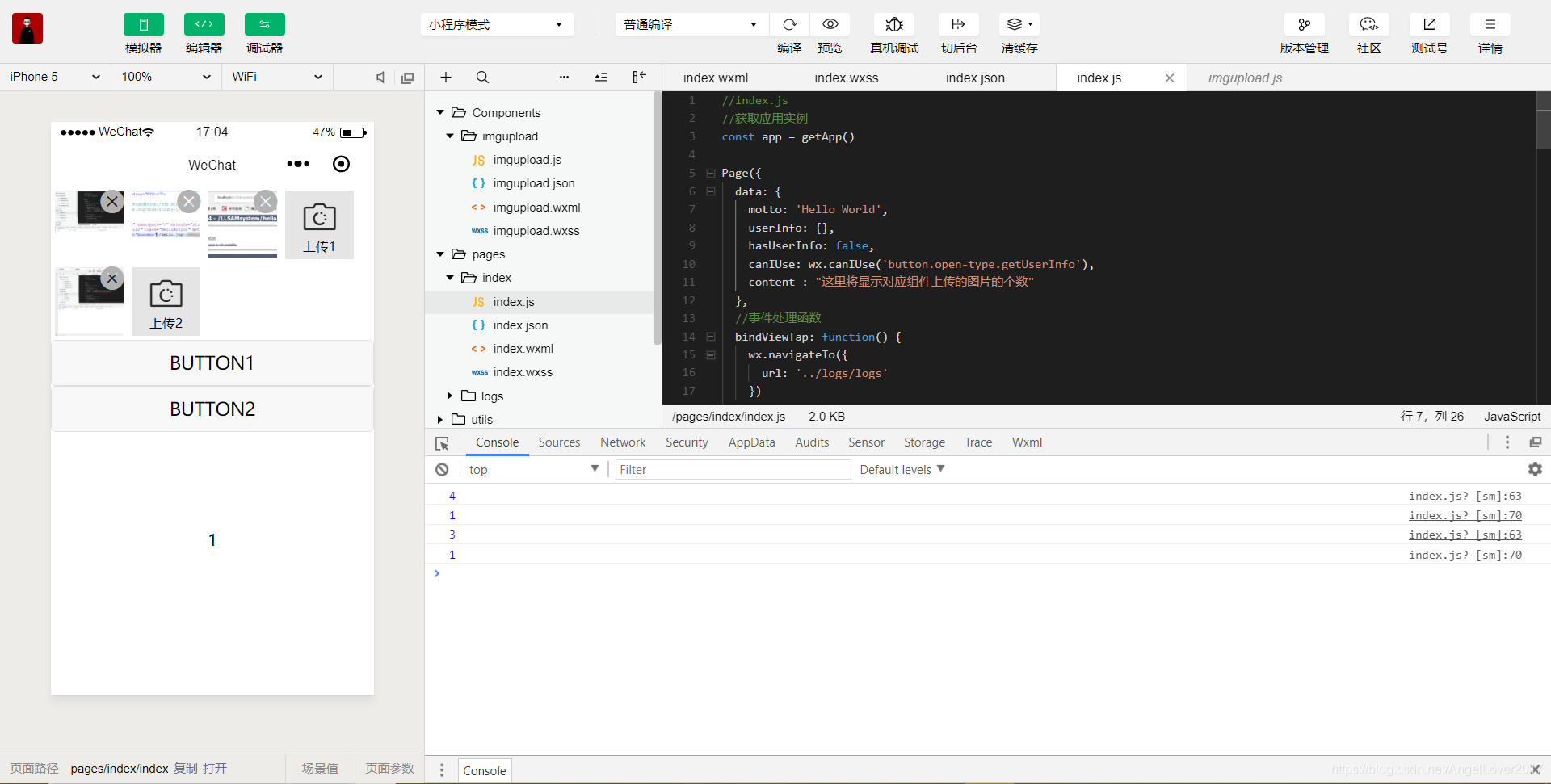Switch to index.json editor tab
This screenshot has height=784, width=1551.
point(975,78)
